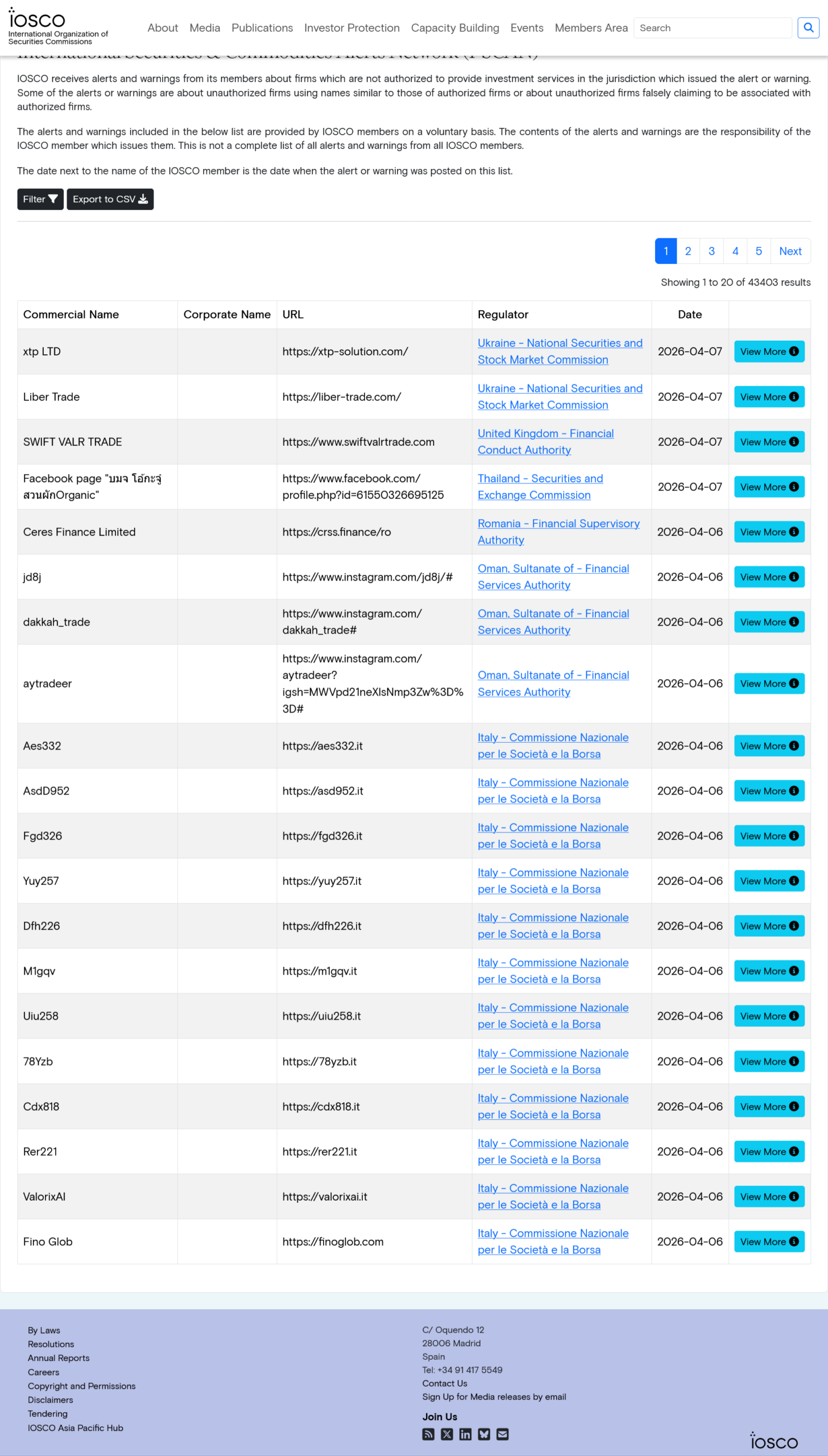Open the Members Area menu
The image size is (828, 1456).
click(x=591, y=28)
